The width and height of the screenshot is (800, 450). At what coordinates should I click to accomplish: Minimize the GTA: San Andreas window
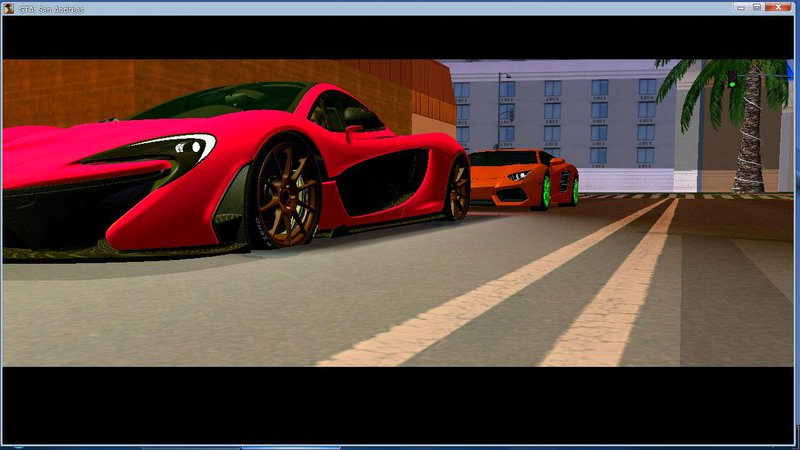point(741,7)
